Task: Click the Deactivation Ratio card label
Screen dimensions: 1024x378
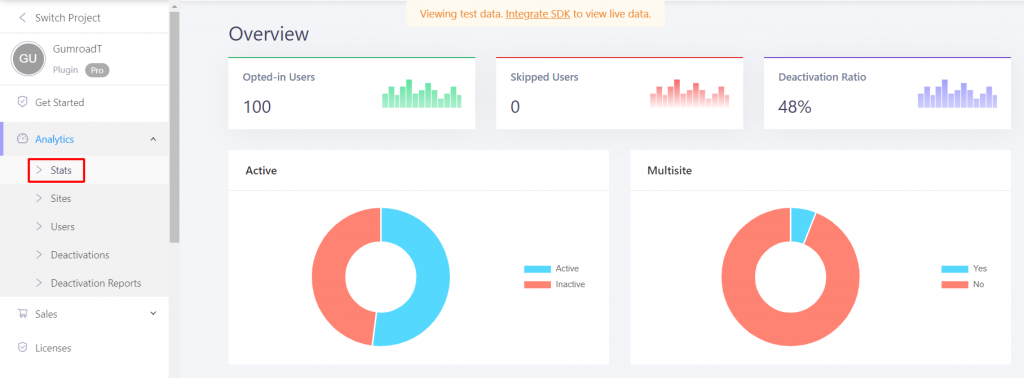Action: [x=822, y=77]
